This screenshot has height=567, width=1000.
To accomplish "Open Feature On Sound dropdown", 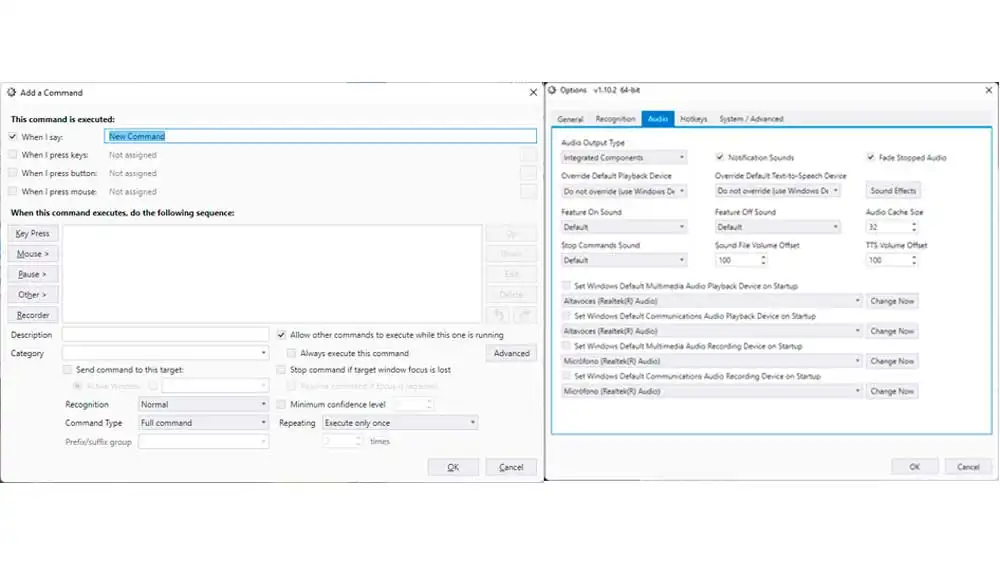I will [623, 227].
